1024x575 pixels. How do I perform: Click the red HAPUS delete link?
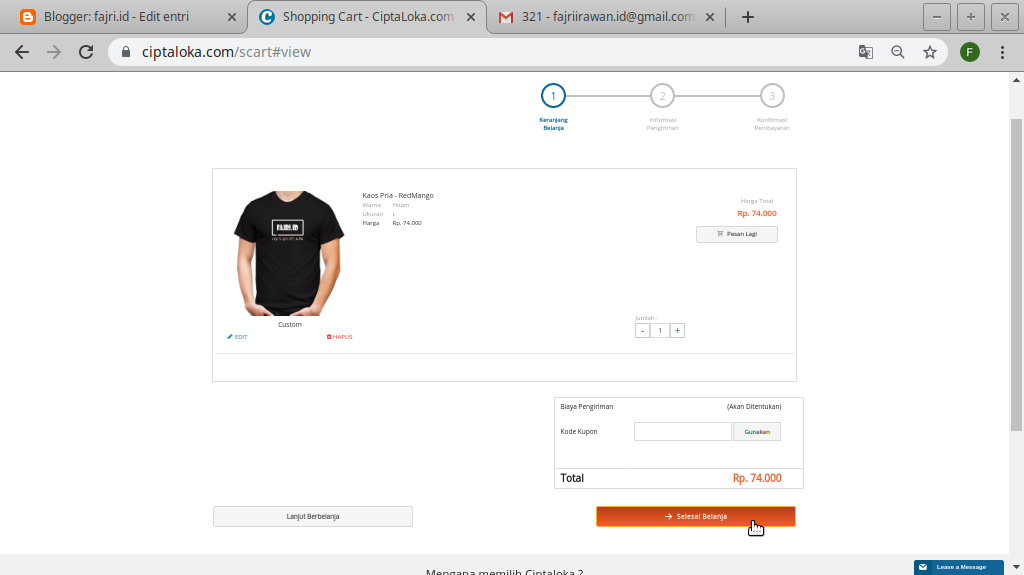[340, 337]
